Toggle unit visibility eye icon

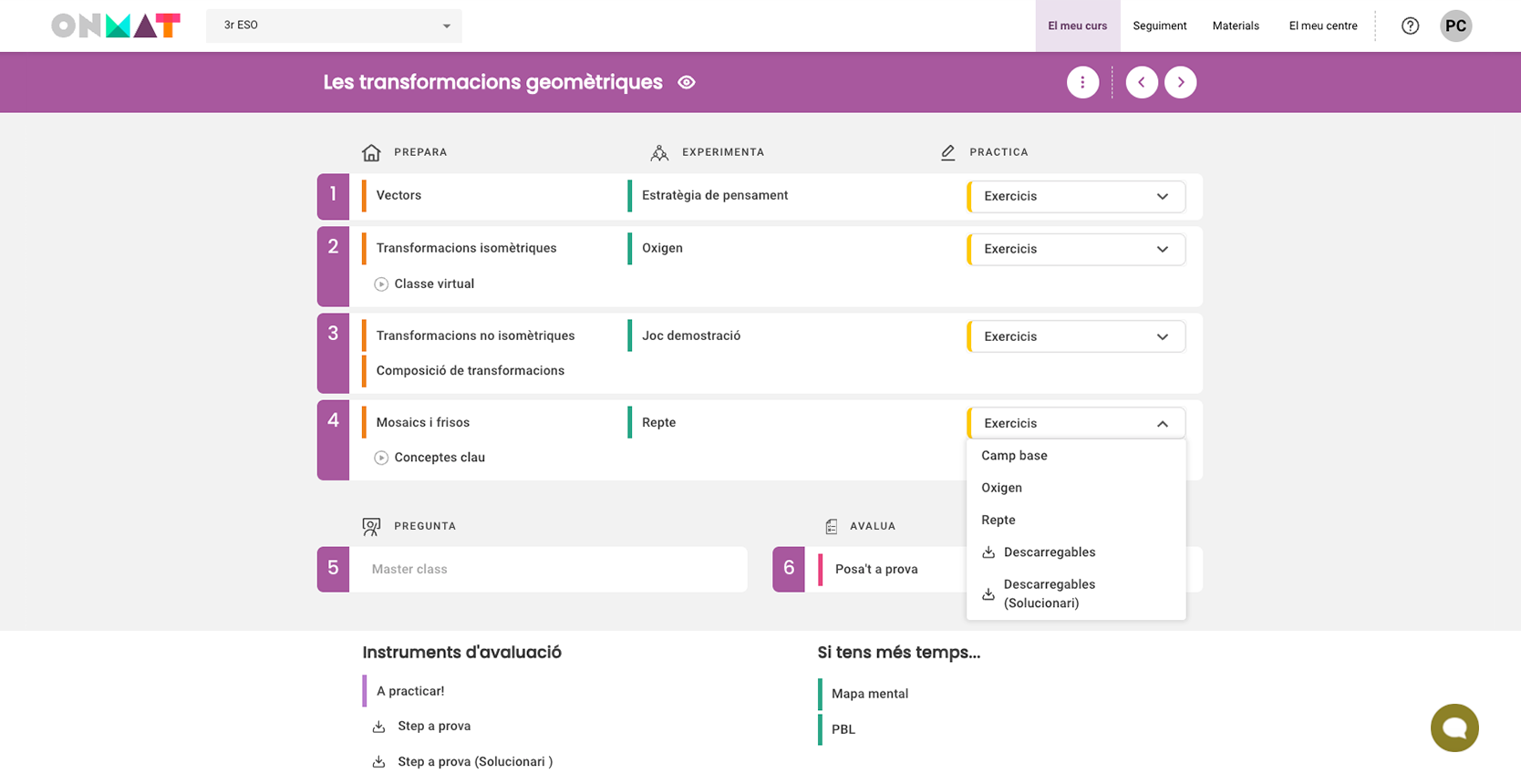(x=687, y=82)
